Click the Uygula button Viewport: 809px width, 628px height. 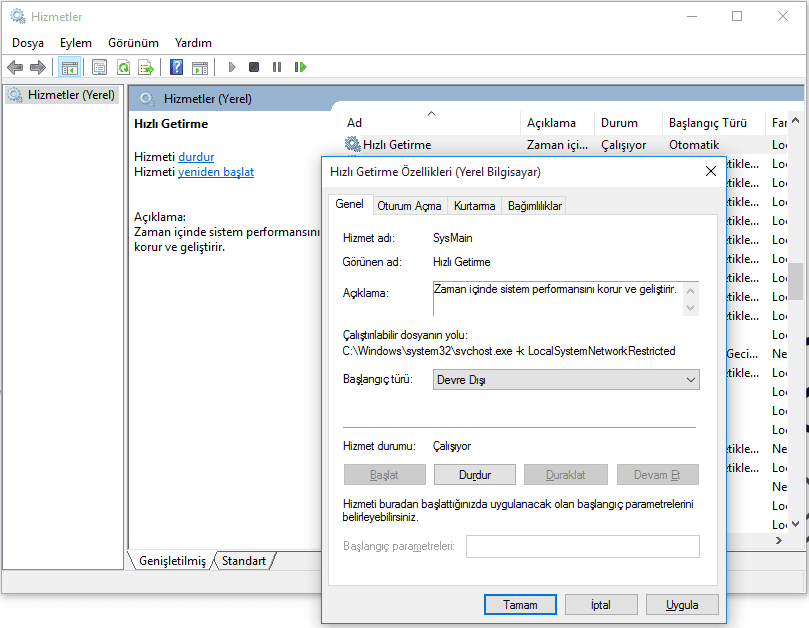coord(682,605)
